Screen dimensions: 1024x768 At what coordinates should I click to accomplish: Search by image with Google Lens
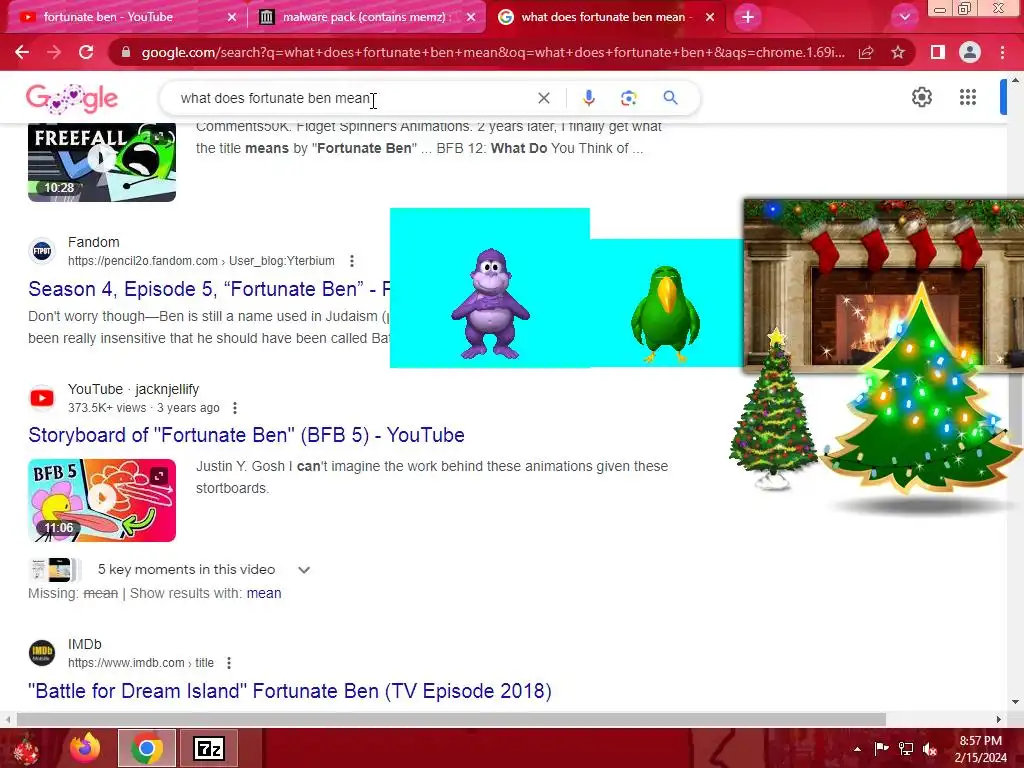[x=628, y=98]
